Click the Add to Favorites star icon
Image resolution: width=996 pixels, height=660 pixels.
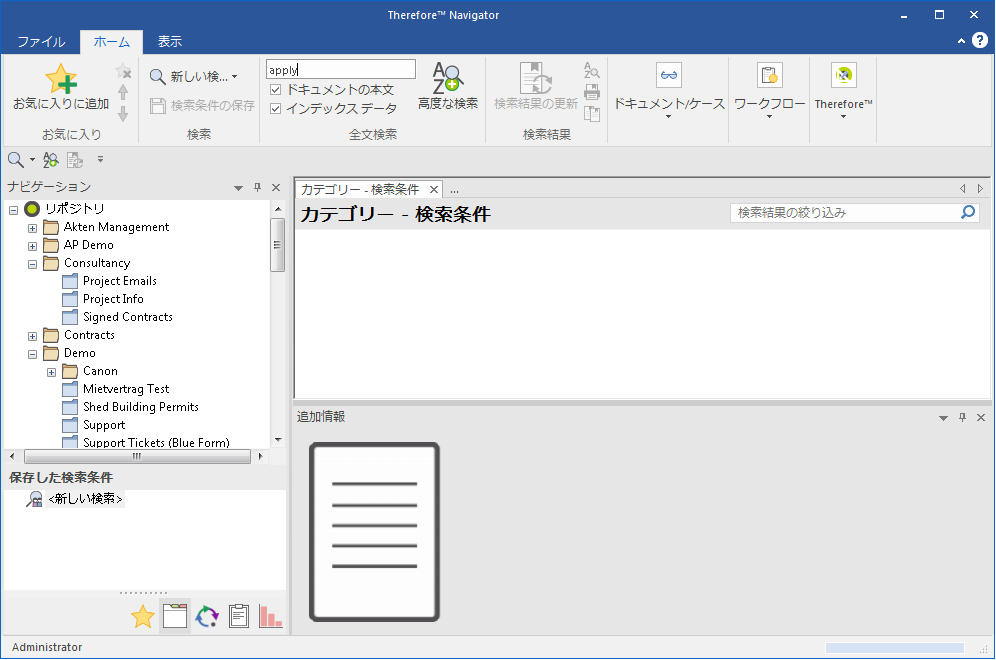61,79
